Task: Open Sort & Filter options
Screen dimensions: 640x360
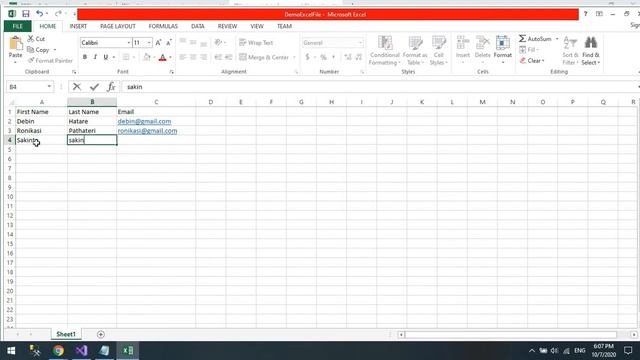Action: 570,51
